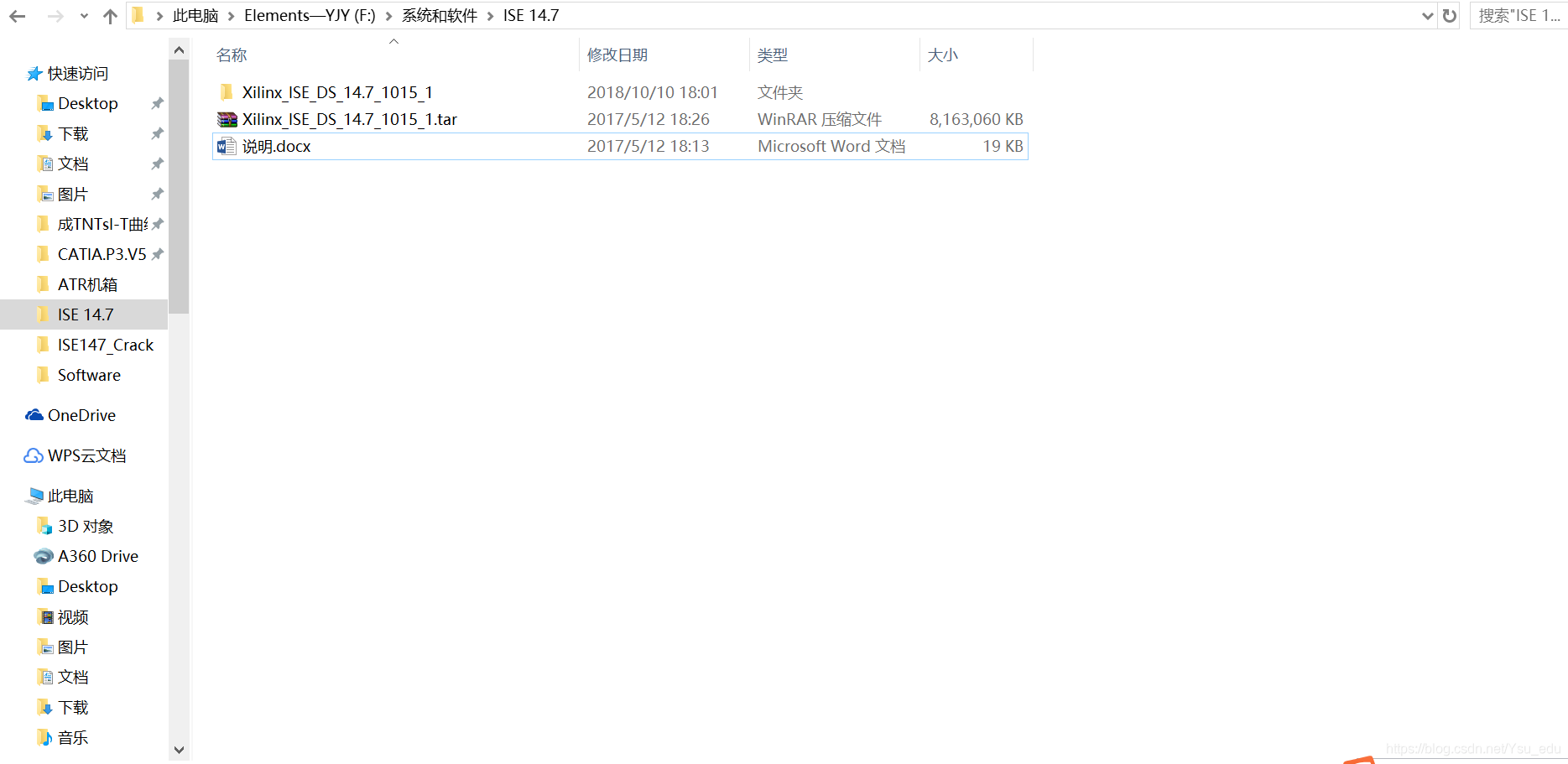The width and height of the screenshot is (1568, 764).
Task: Open CATIA.P3.V5 folder in sidebar
Action: click(x=102, y=254)
